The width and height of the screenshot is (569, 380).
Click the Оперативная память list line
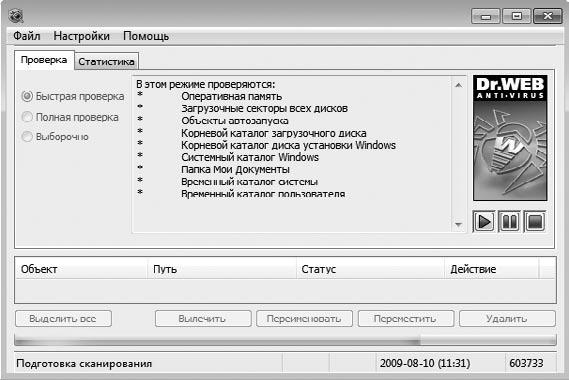[x=232, y=96]
